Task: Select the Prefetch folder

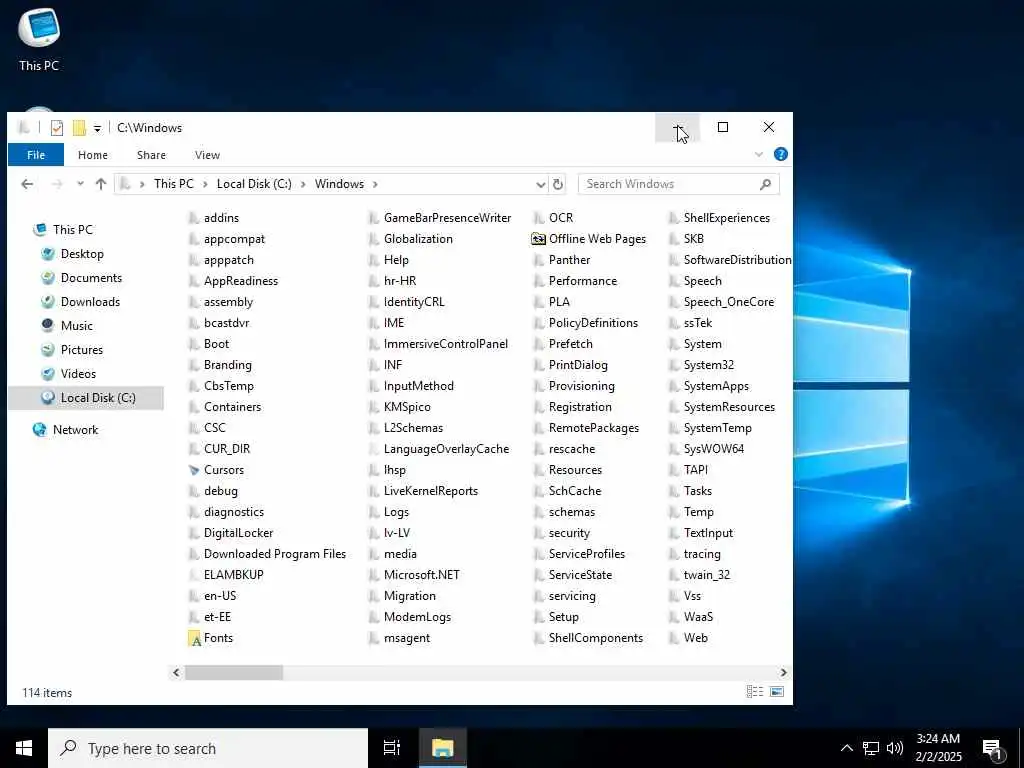Action: (563, 344)
